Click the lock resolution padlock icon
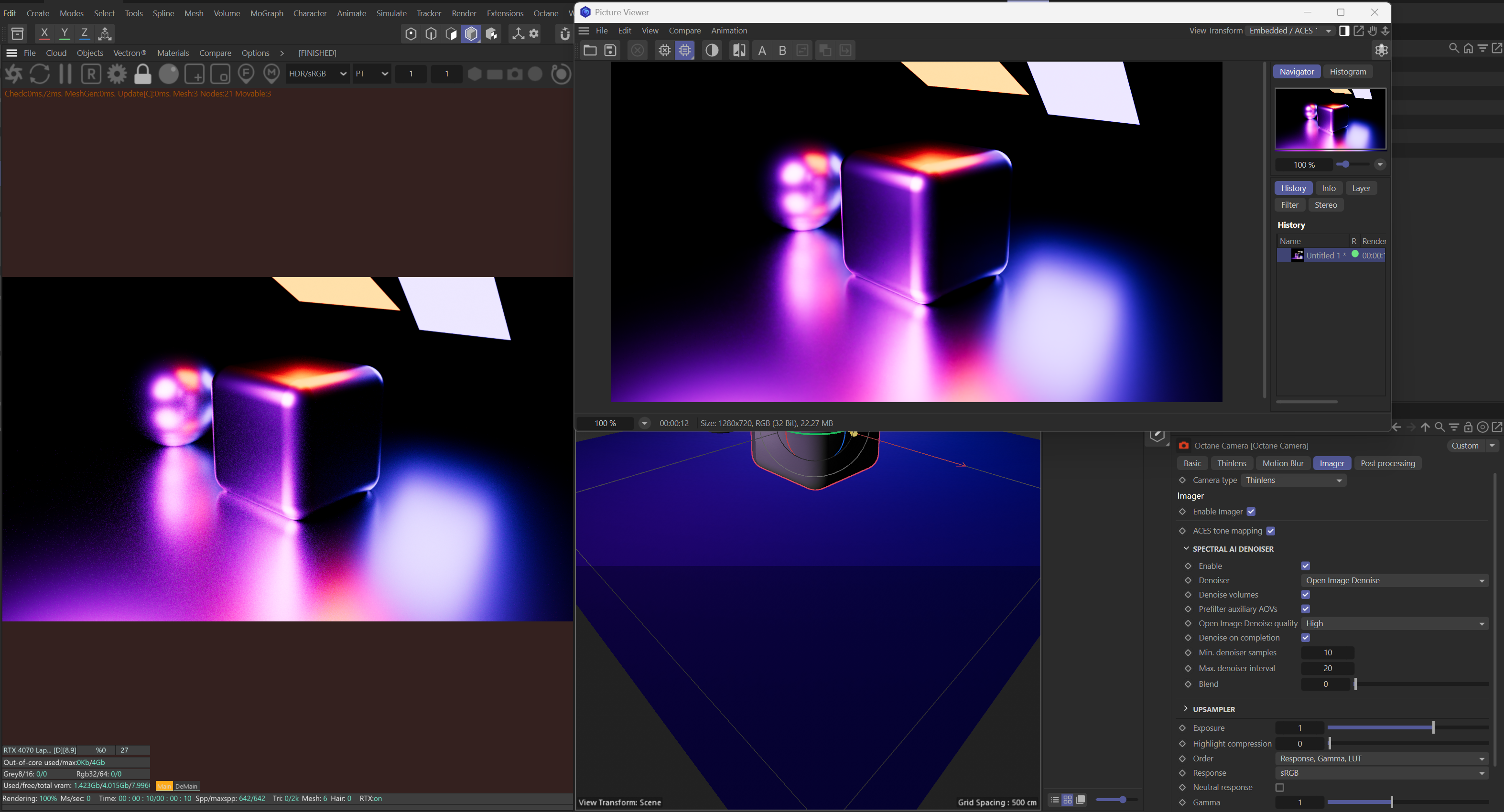This screenshot has height=812, width=1504. (142, 74)
